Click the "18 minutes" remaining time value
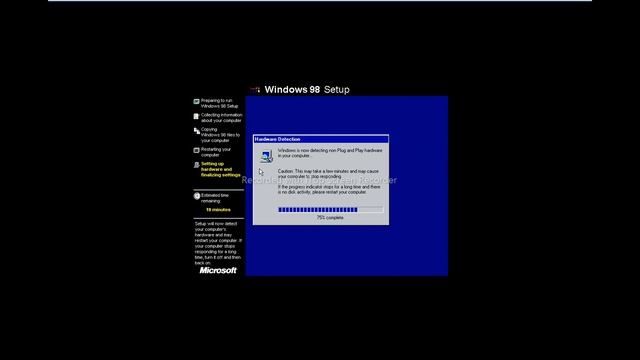 pos(218,210)
